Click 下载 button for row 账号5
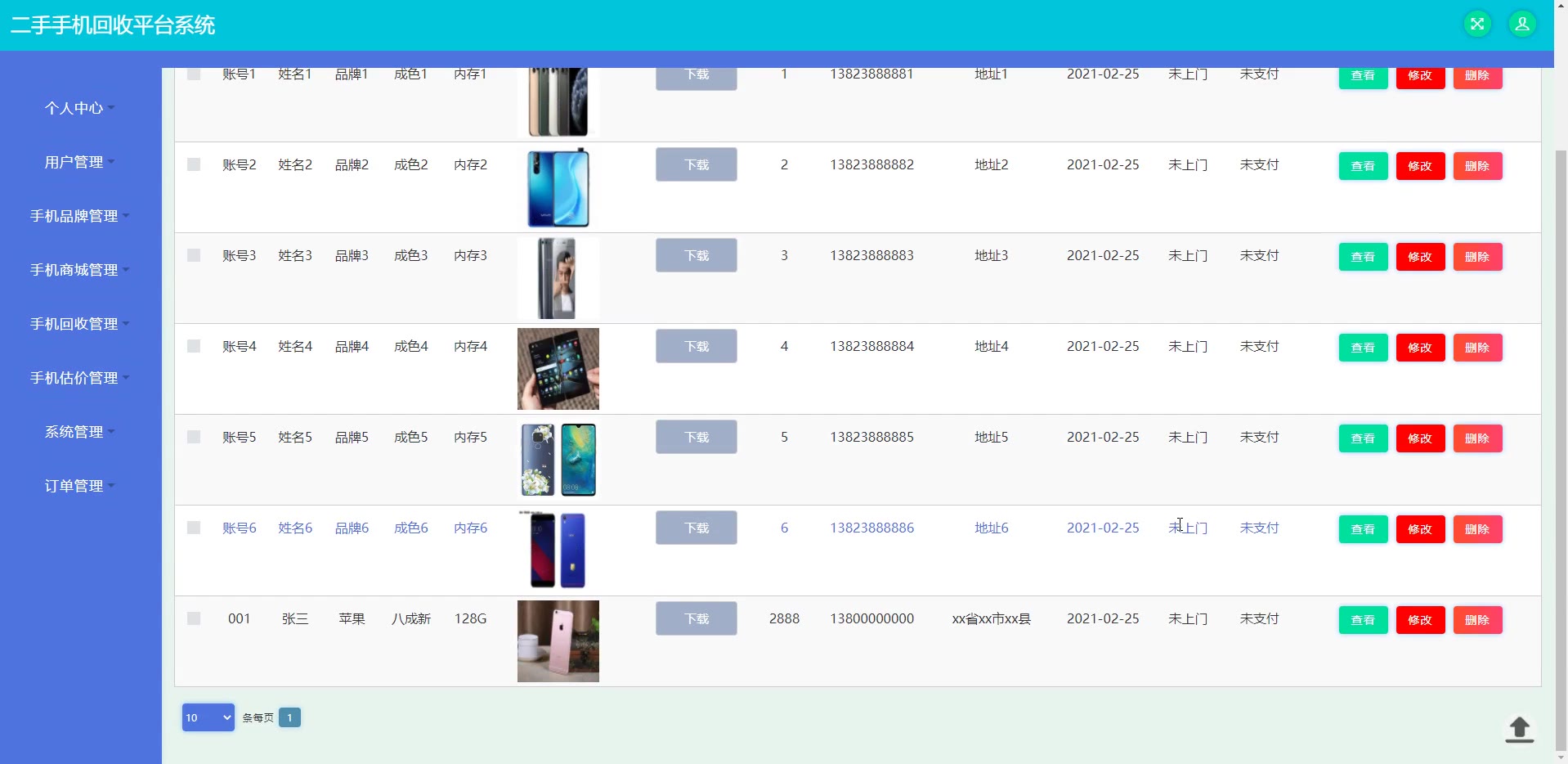 (697, 437)
